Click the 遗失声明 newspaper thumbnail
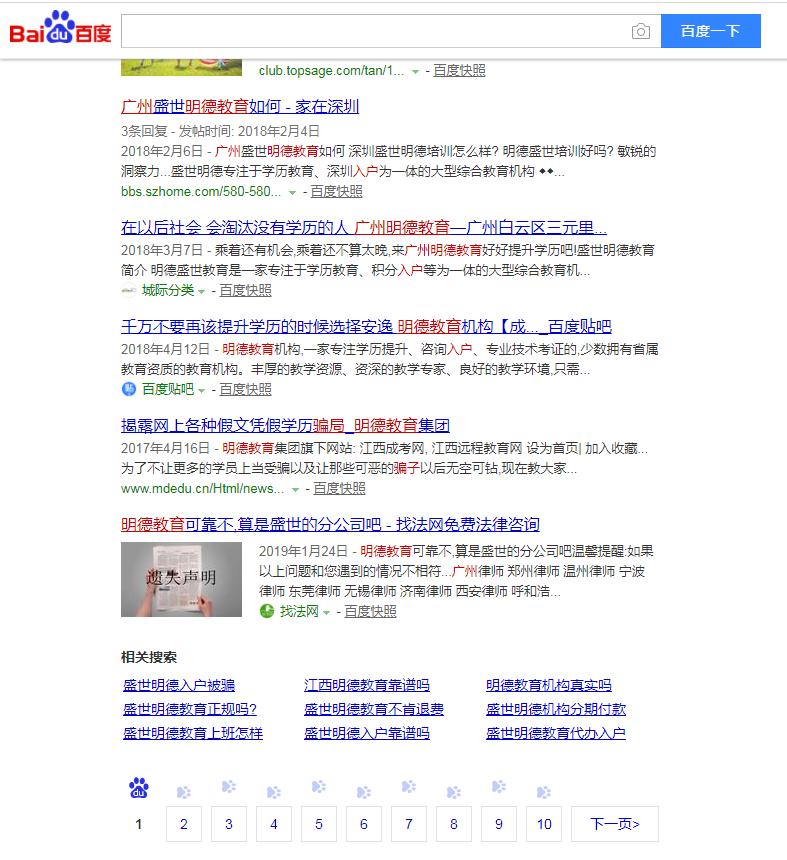 [182, 579]
